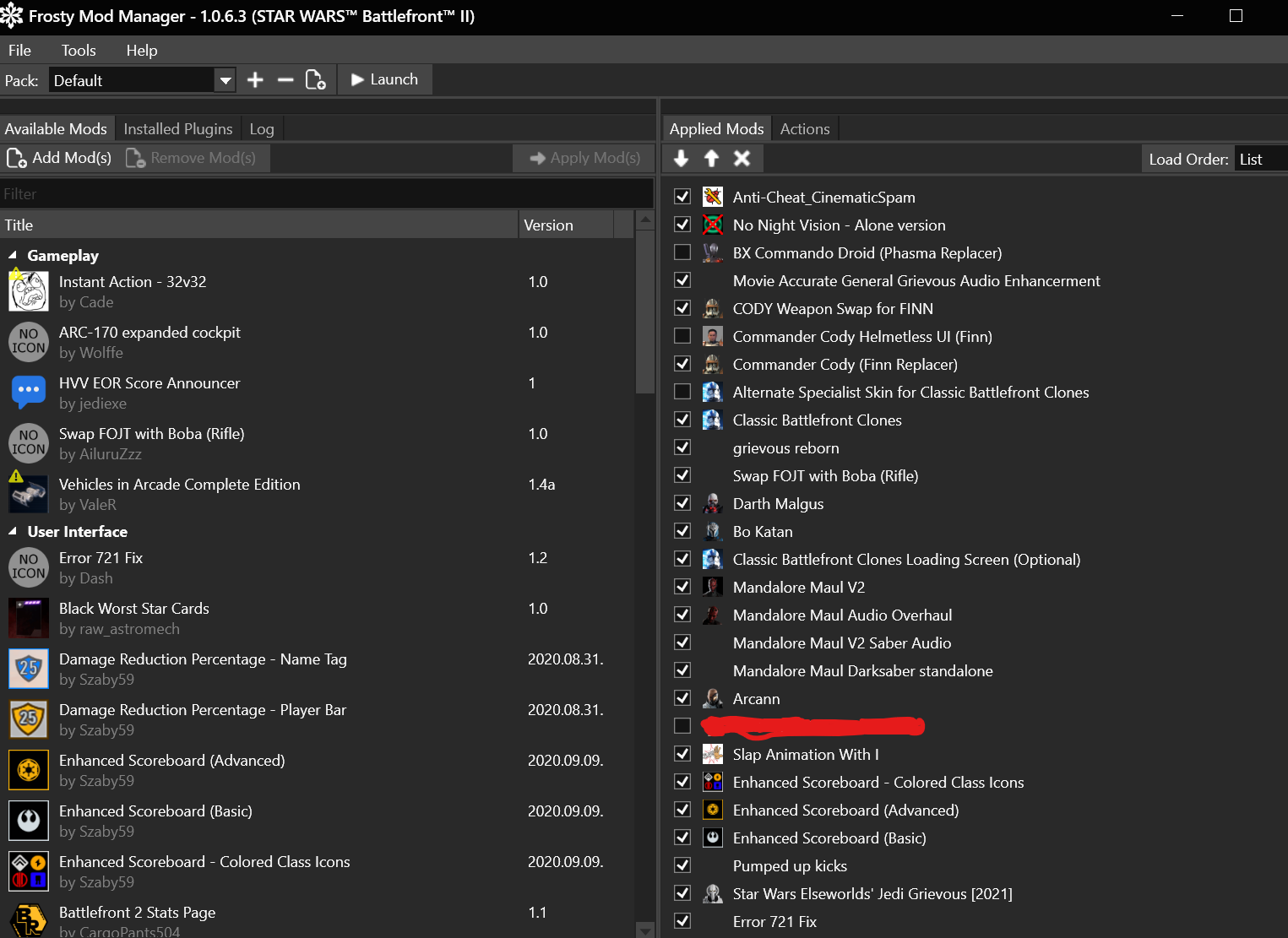Select ARC-170 expanded cockpit in available mods
1288x938 pixels.
pyautogui.click(x=317, y=342)
